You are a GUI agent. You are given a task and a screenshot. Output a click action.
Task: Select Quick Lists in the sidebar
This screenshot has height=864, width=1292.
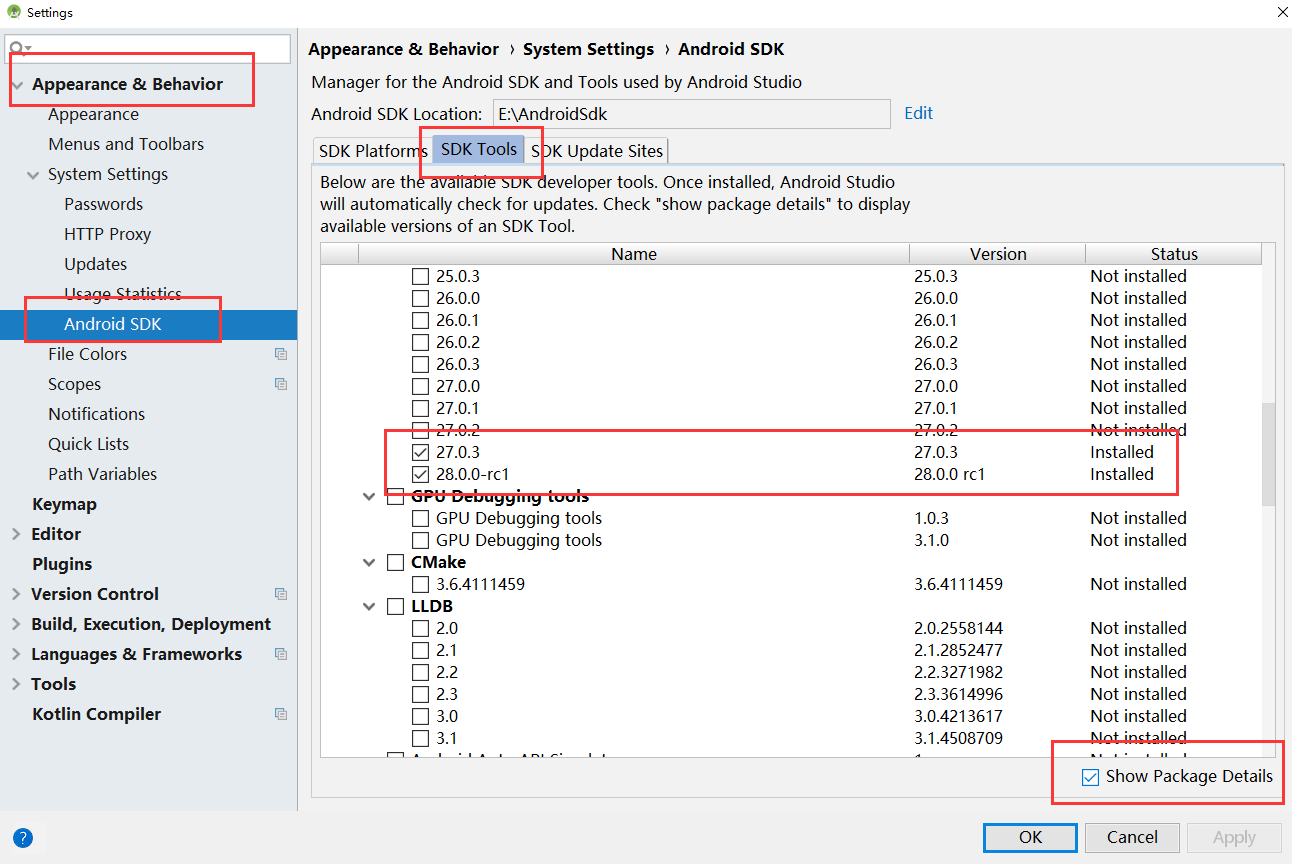coord(88,444)
